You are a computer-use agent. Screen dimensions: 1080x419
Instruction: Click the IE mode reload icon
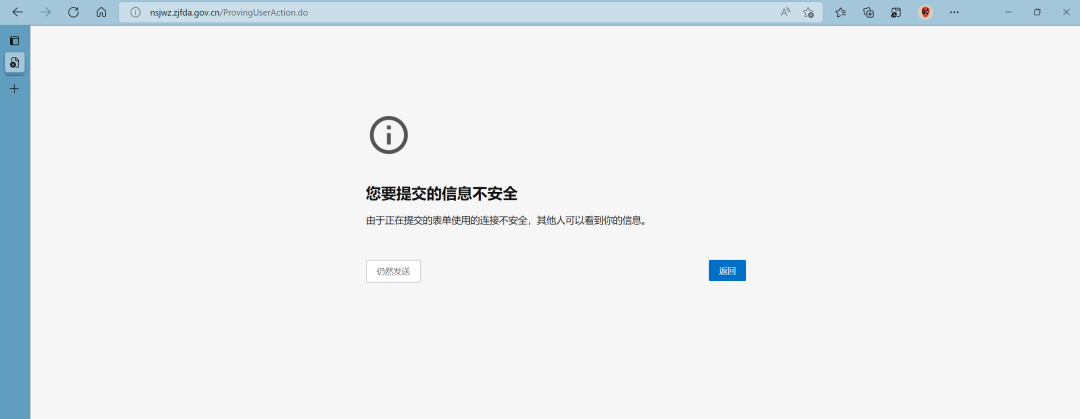coord(896,12)
